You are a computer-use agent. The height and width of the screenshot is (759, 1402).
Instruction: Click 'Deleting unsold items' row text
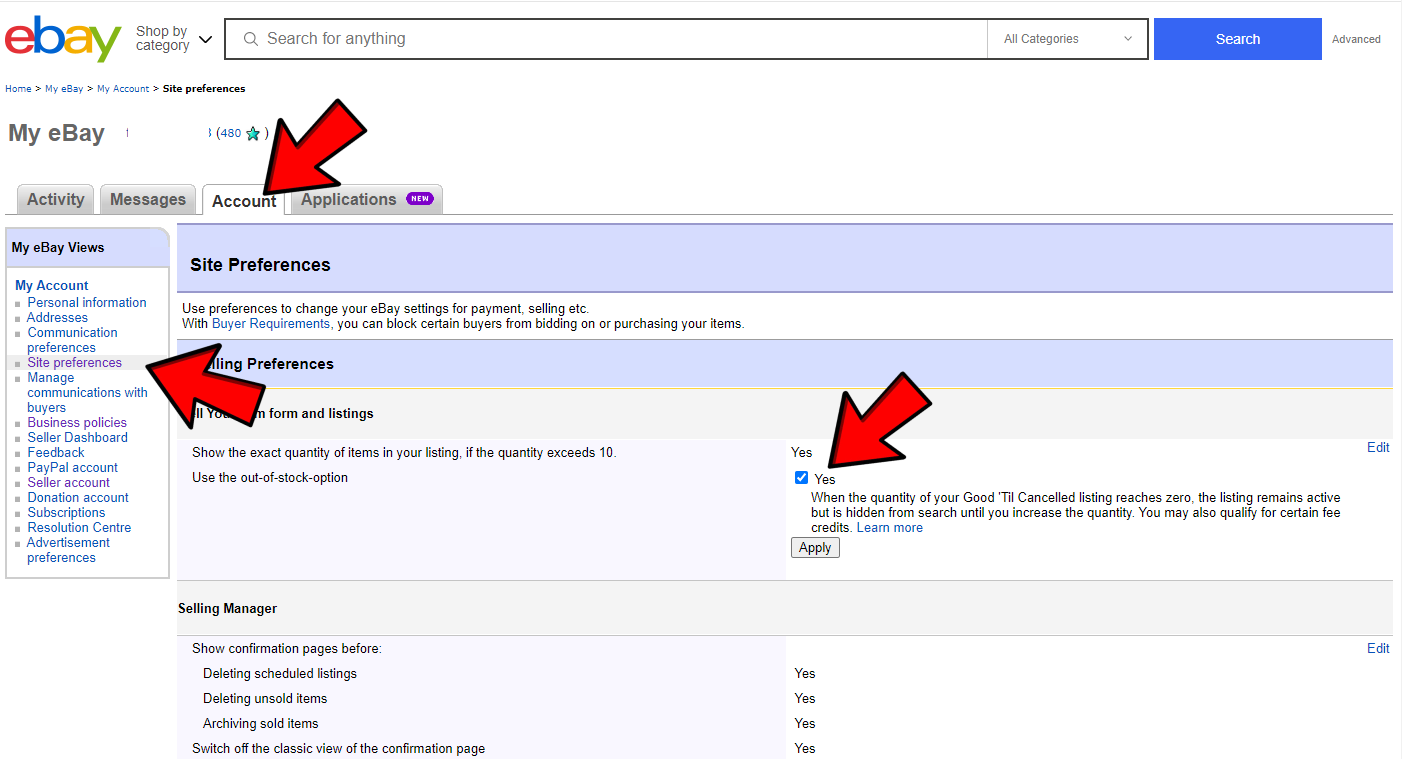[265, 698]
